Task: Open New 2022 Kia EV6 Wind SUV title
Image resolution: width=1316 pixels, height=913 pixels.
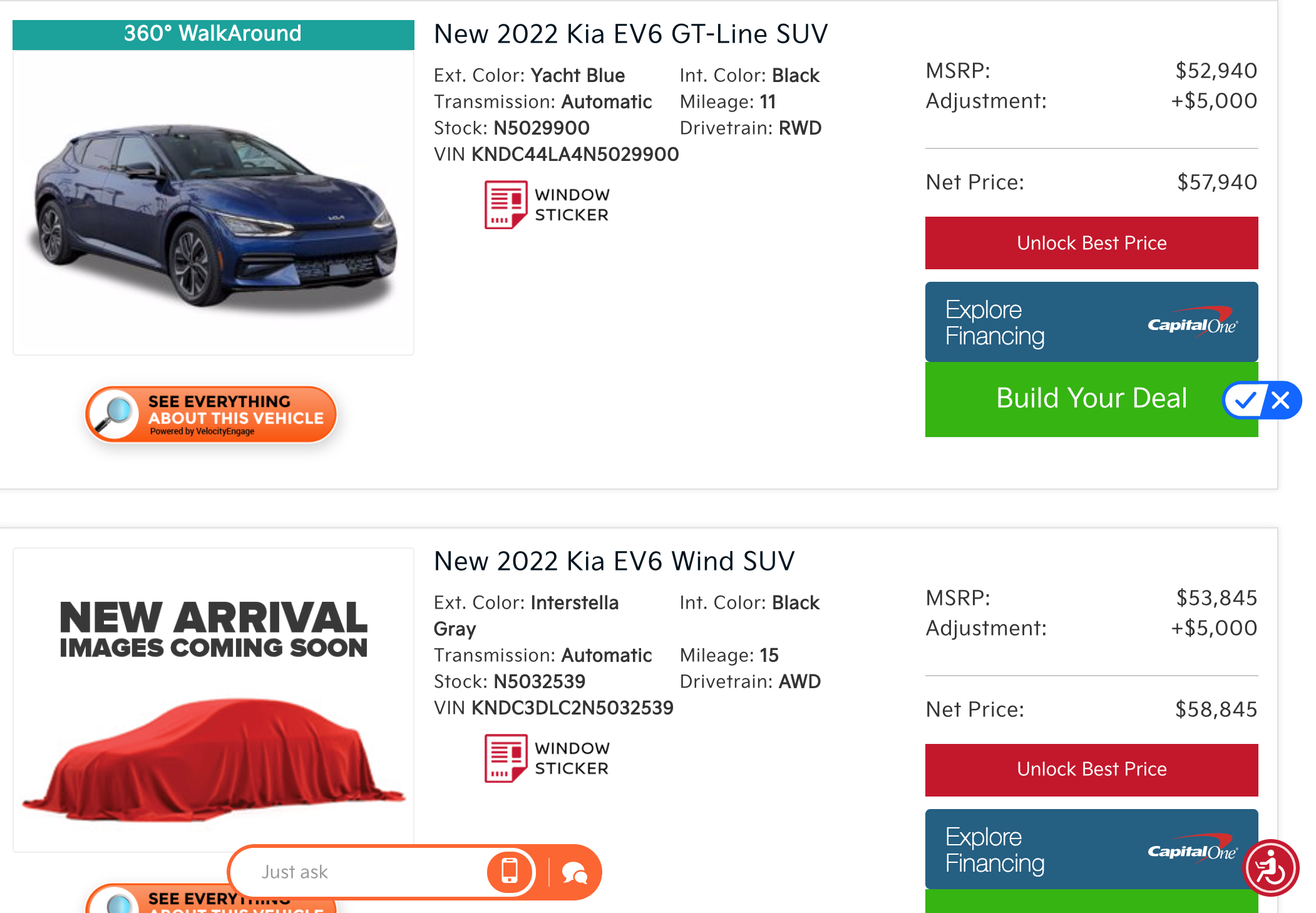Action: (x=614, y=561)
